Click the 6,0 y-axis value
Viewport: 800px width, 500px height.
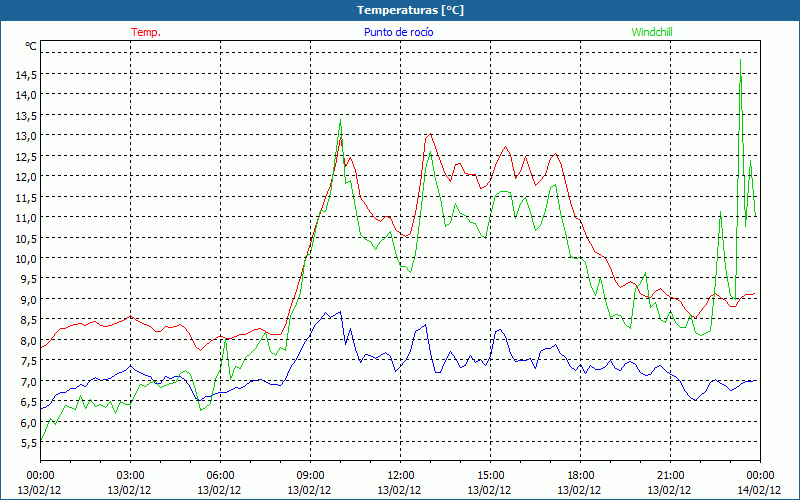pos(29,422)
